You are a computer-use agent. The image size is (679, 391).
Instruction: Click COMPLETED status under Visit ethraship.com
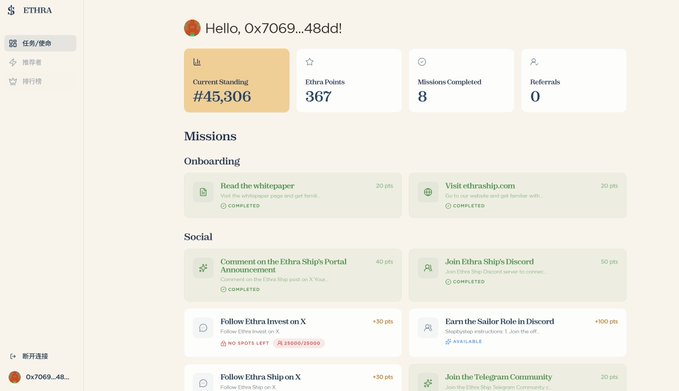[465, 206]
